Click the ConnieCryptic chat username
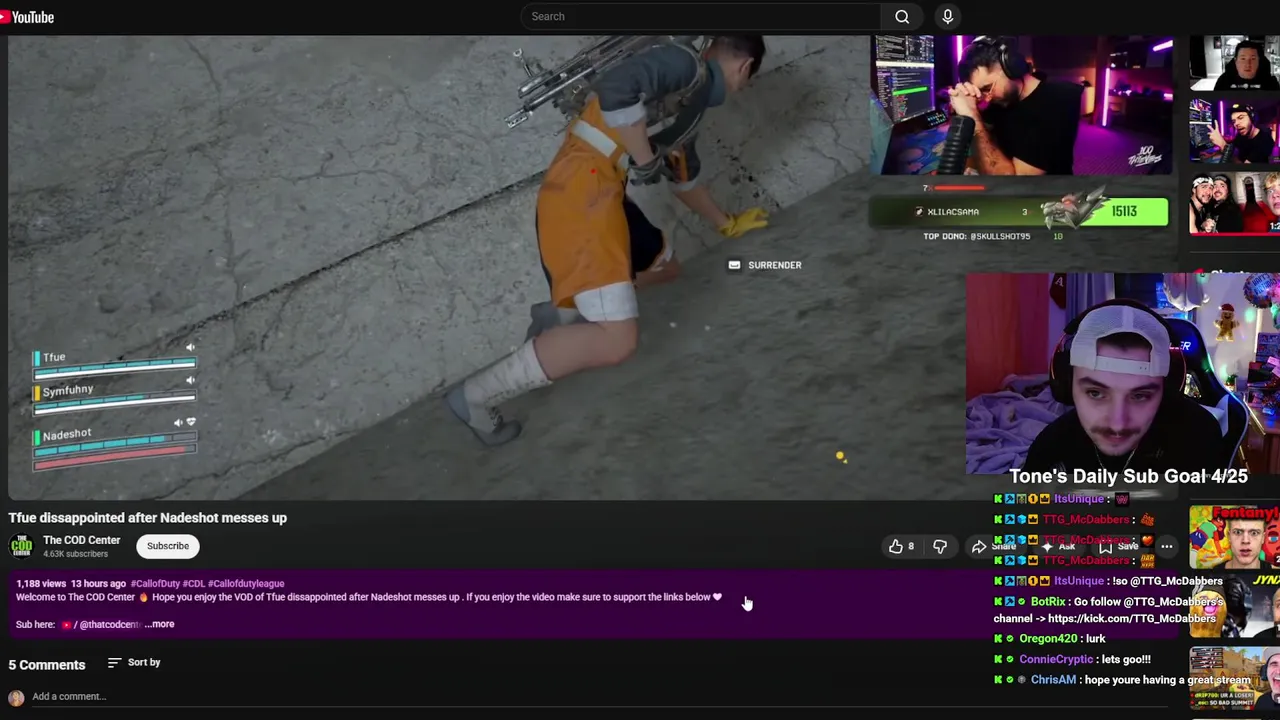 click(x=1056, y=660)
